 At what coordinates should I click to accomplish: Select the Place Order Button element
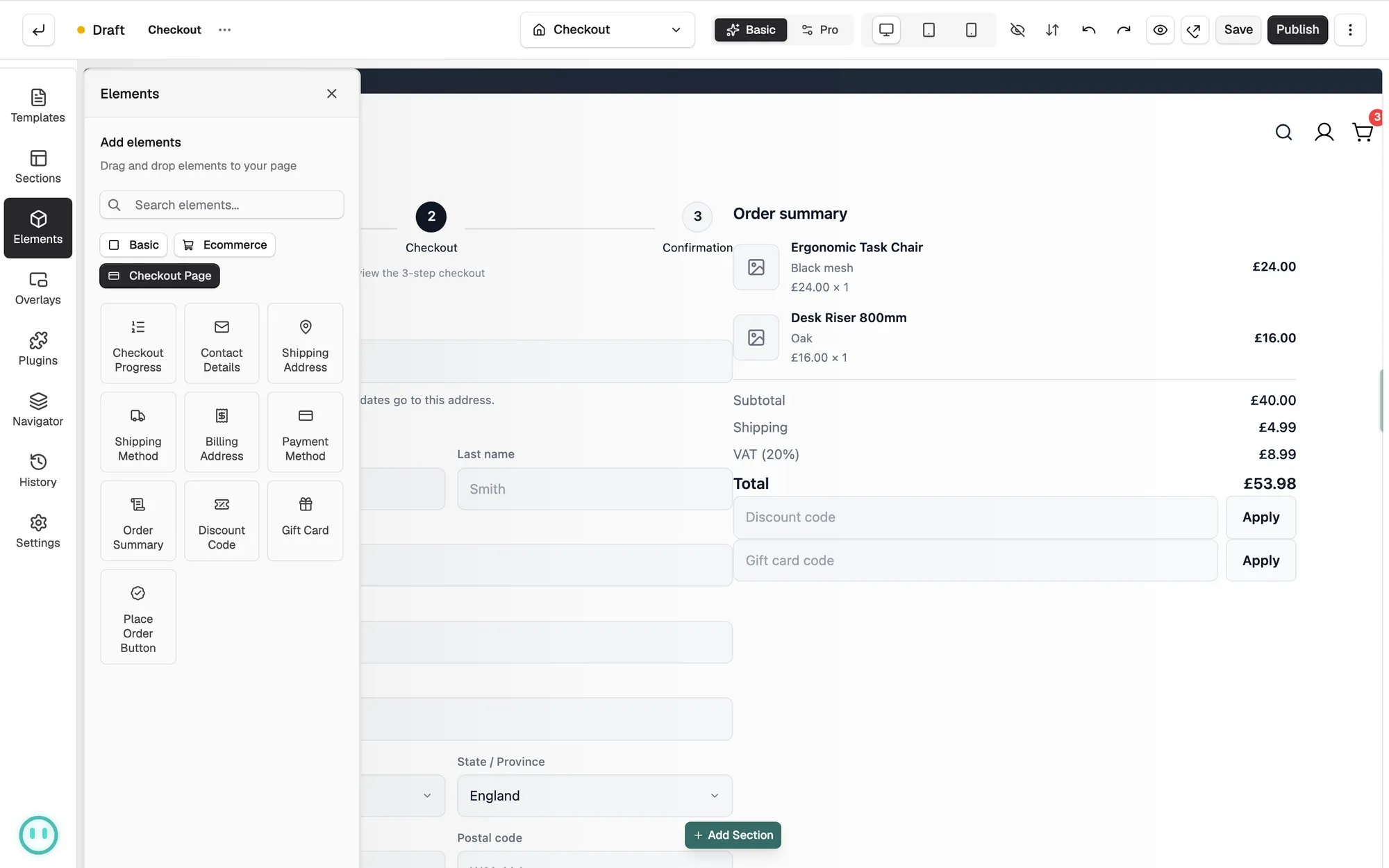[x=138, y=617]
